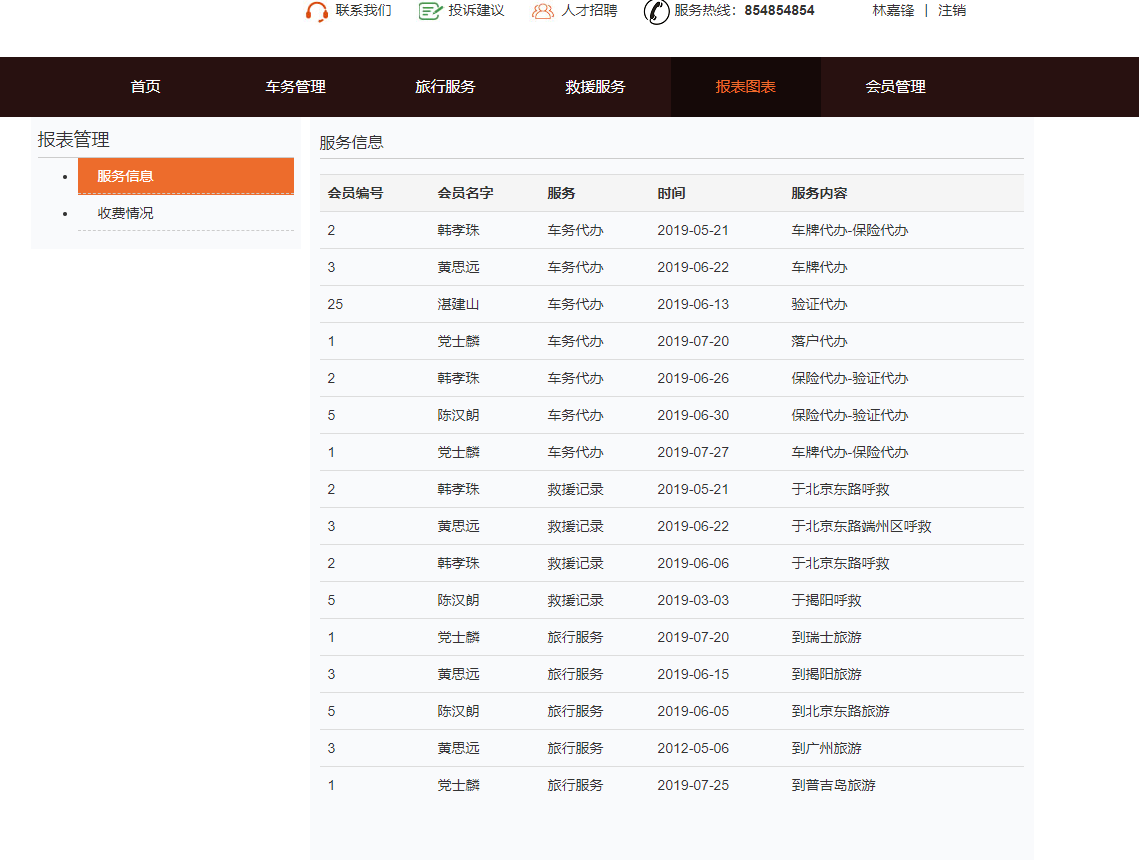Open 投诉建议 suggestion page
Screen dimensions: 1139x860
tap(474, 12)
